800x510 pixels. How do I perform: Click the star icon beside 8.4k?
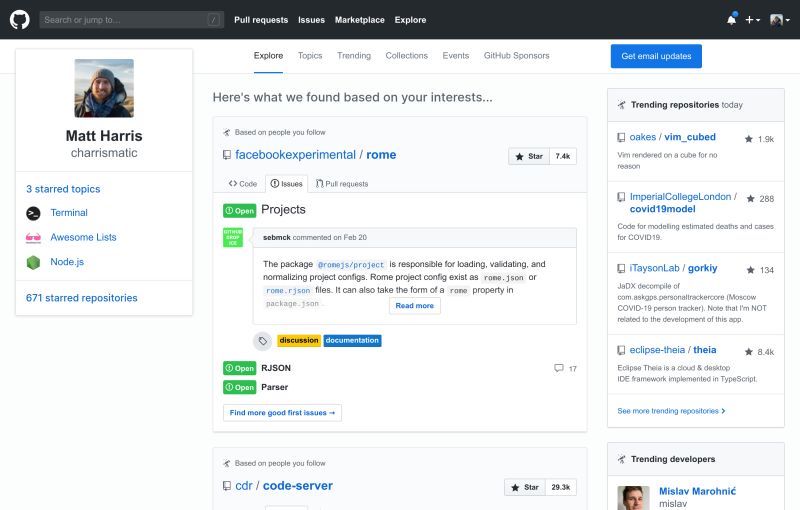coord(748,352)
